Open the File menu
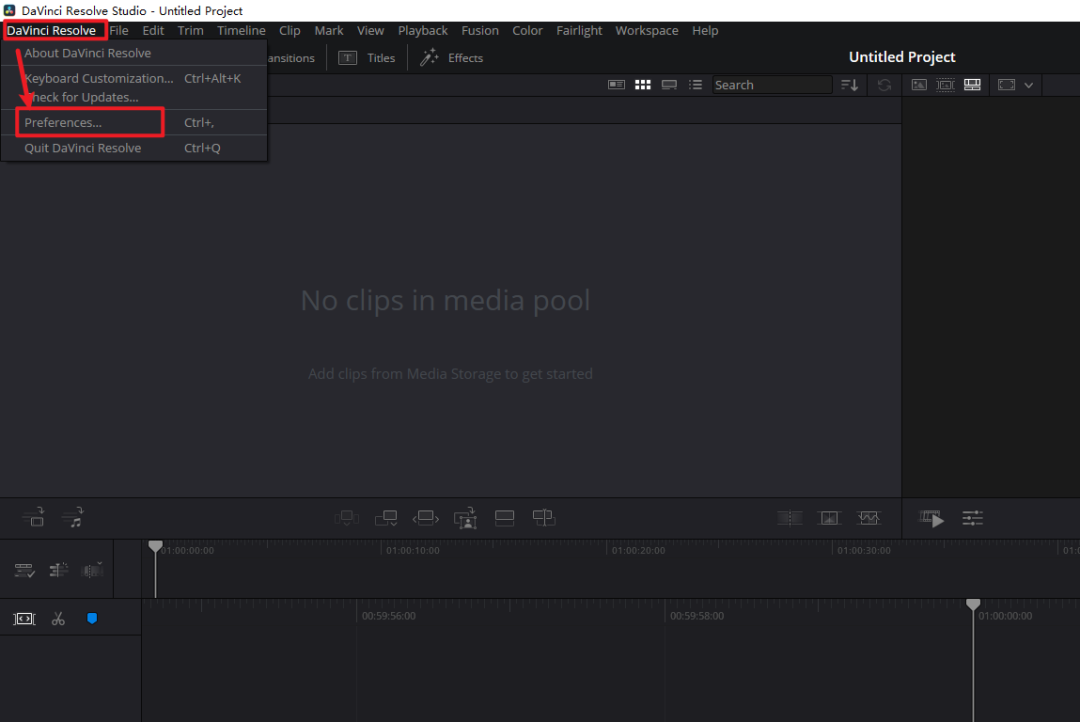1080x722 pixels. [119, 31]
